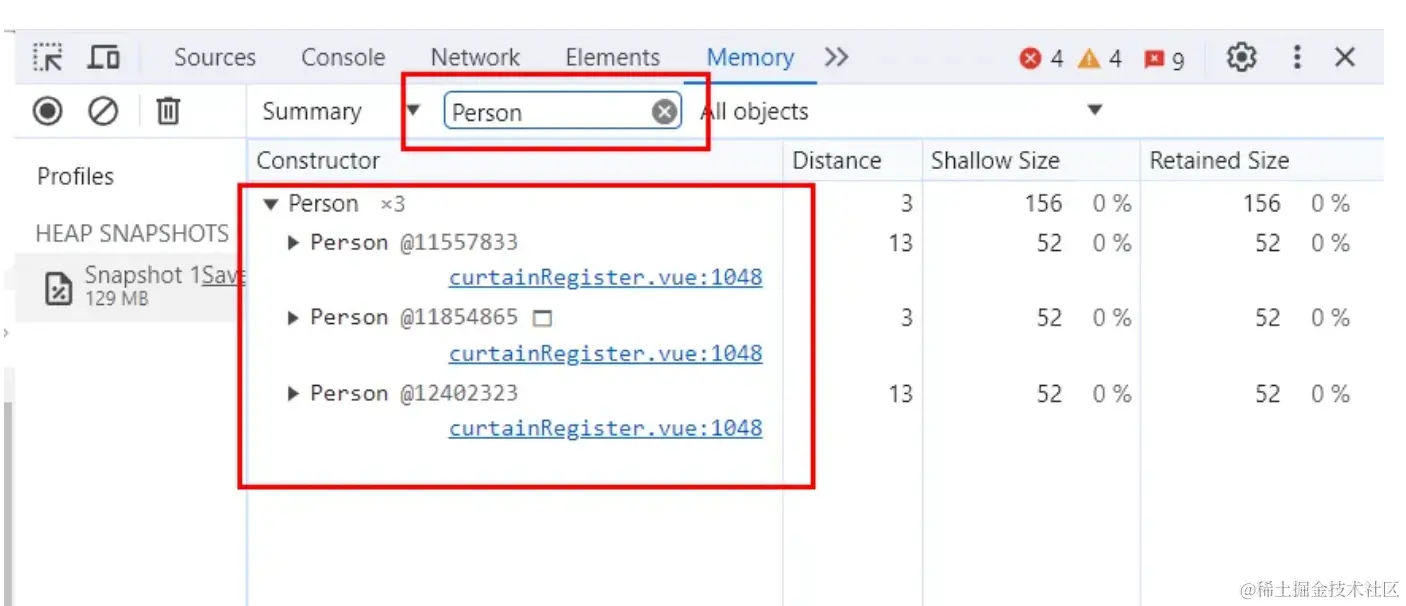The width and height of the screenshot is (1406, 606).
Task: Click the Profiles sidebar heading
Action: [x=76, y=177]
